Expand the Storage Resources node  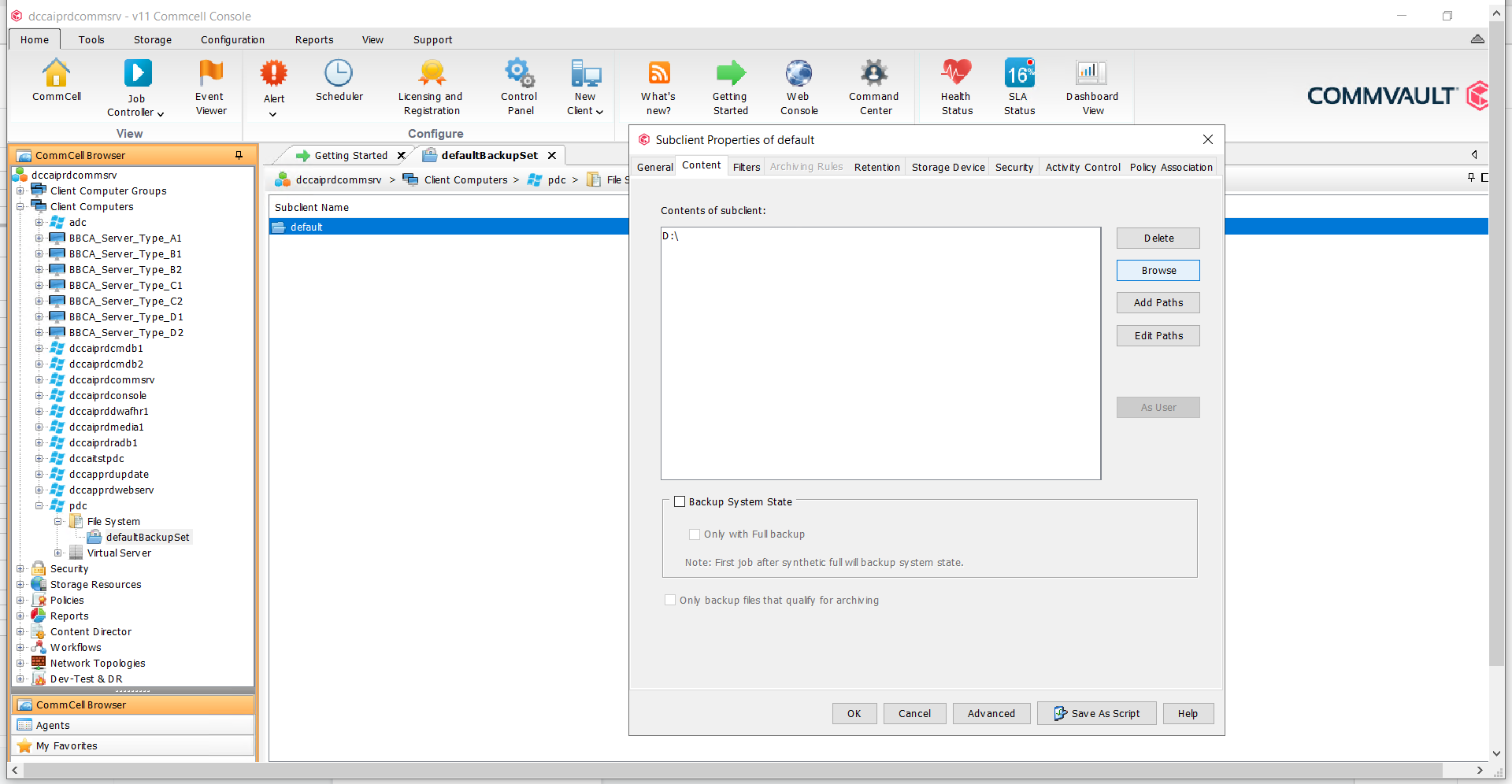point(20,584)
